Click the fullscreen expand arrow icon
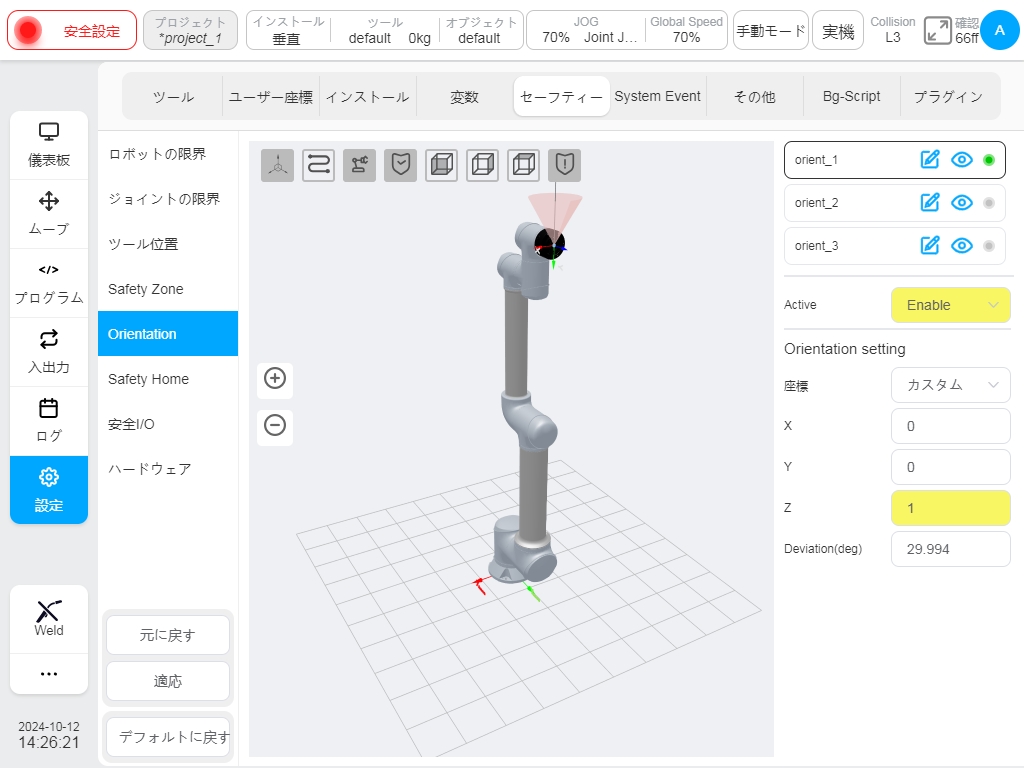The width and height of the screenshot is (1024, 768). click(938, 31)
